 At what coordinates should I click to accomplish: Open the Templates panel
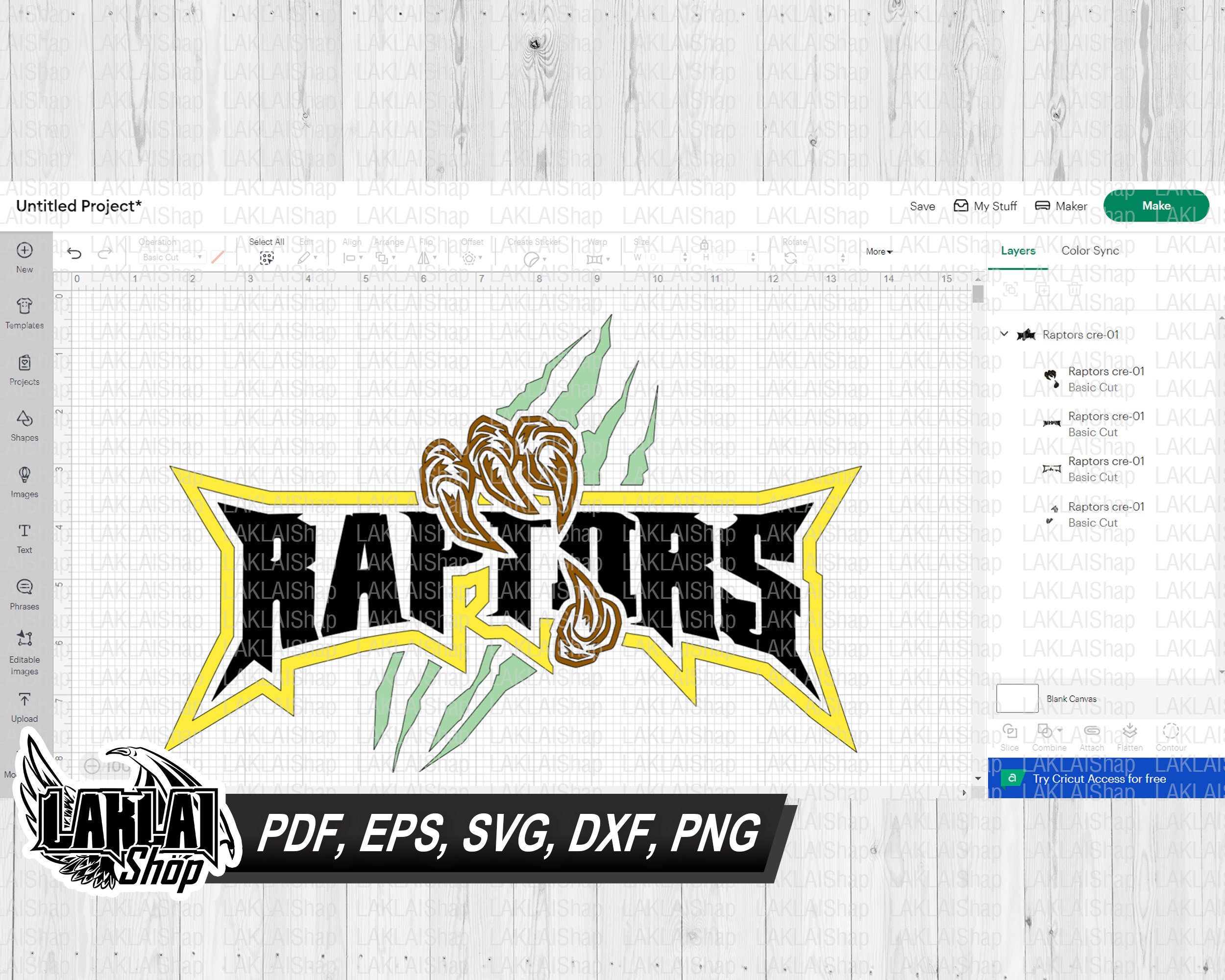tap(24, 313)
